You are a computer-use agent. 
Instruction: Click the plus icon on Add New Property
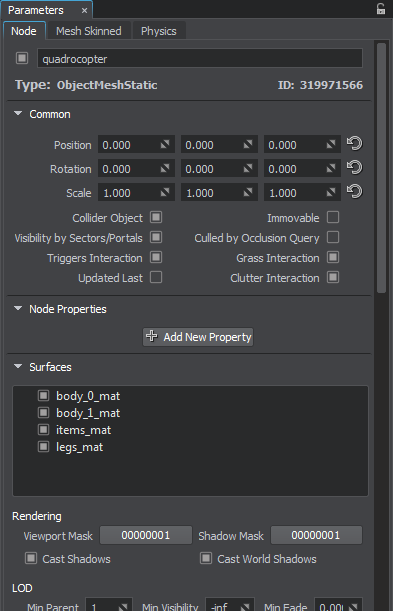152,336
